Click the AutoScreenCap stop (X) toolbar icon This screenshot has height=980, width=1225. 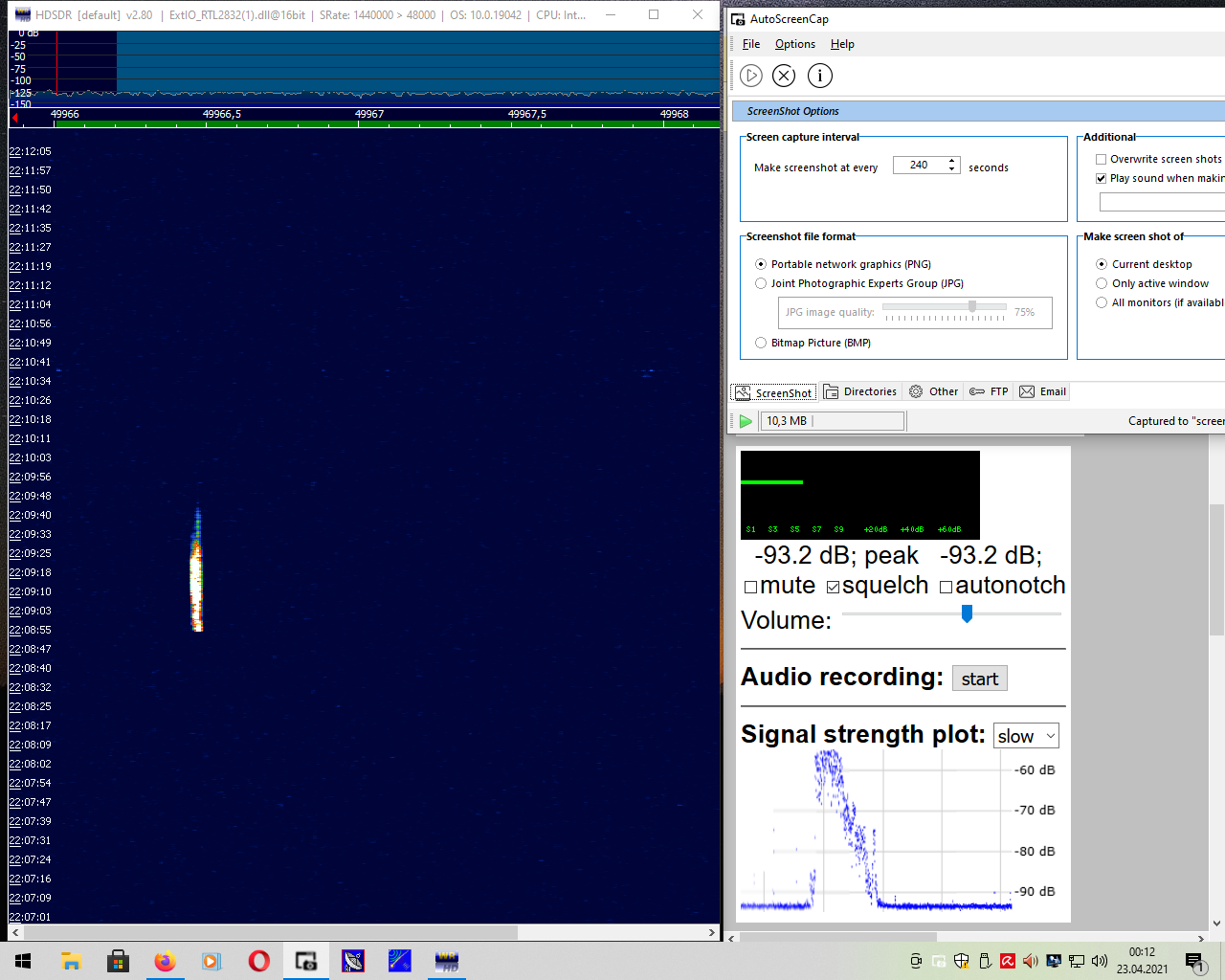pos(784,76)
